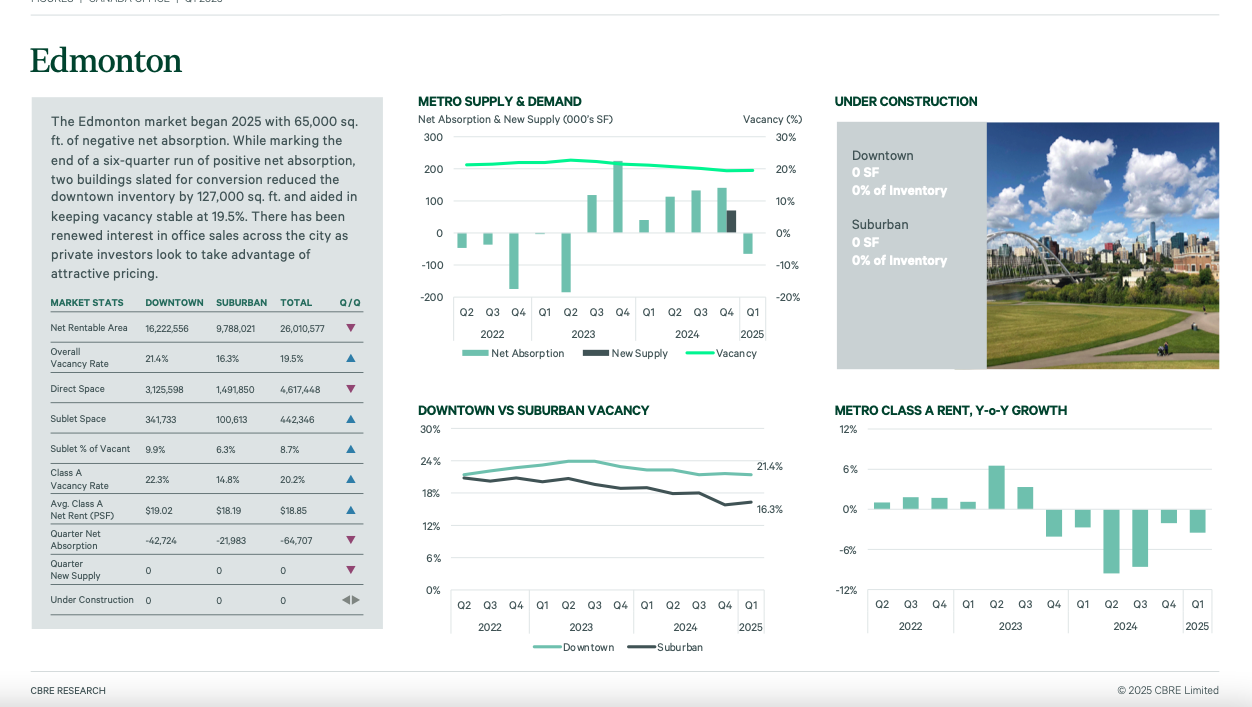This screenshot has width=1252, height=707.
Task: Click the Under Construction left-right arrows icon
Action: click(350, 600)
